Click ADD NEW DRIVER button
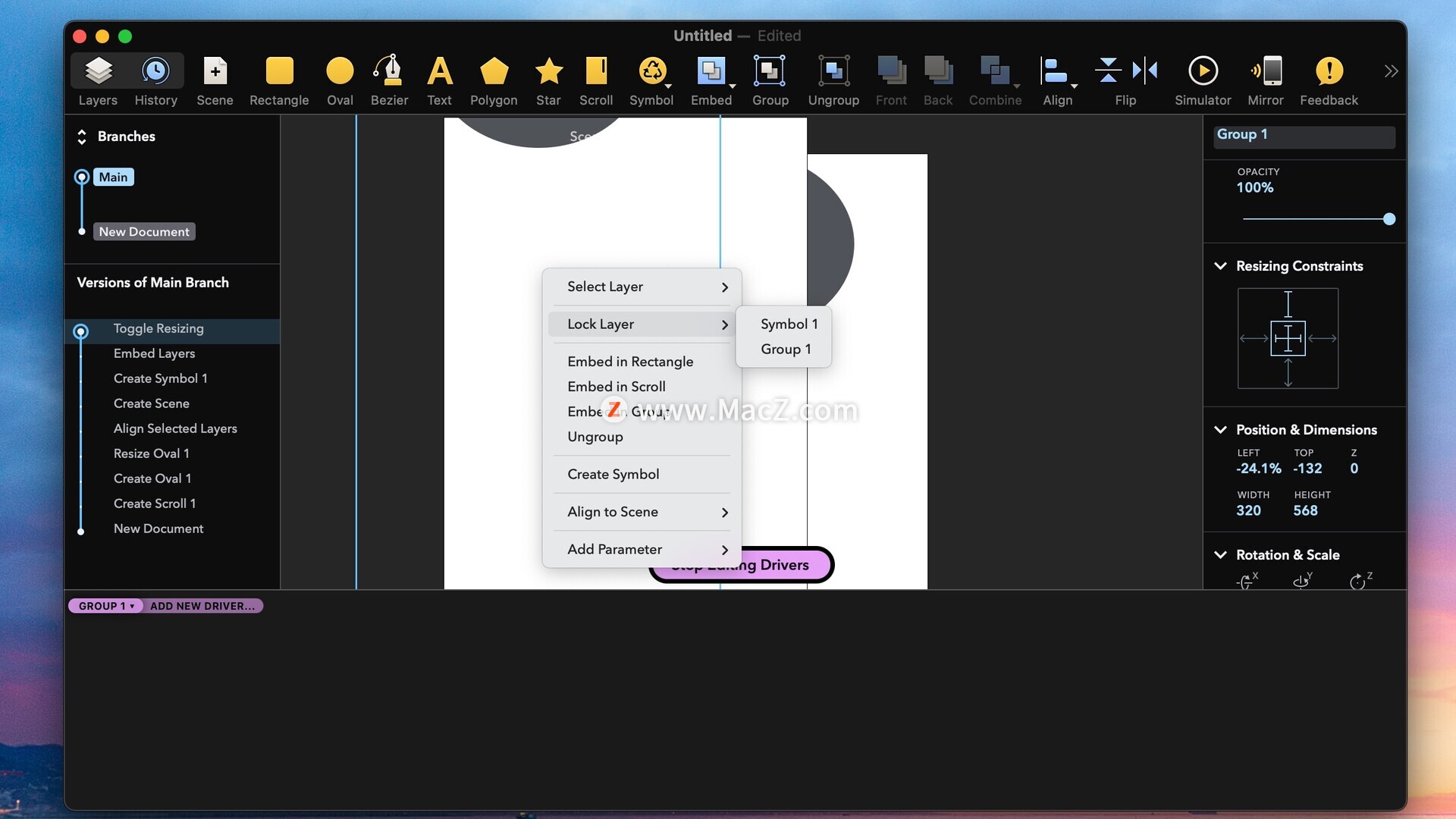This screenshot has width=1456, height=819. coord(202,606)
